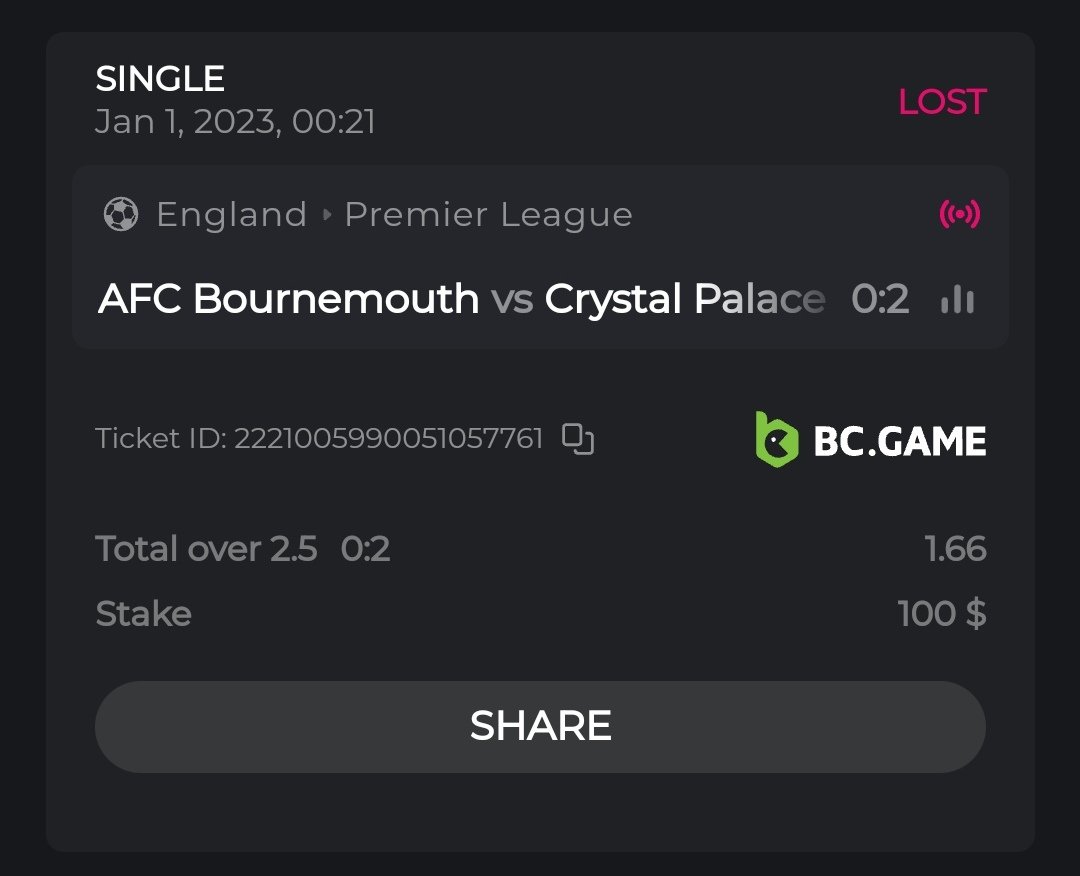Select the Crystal Palace team name

685,299
